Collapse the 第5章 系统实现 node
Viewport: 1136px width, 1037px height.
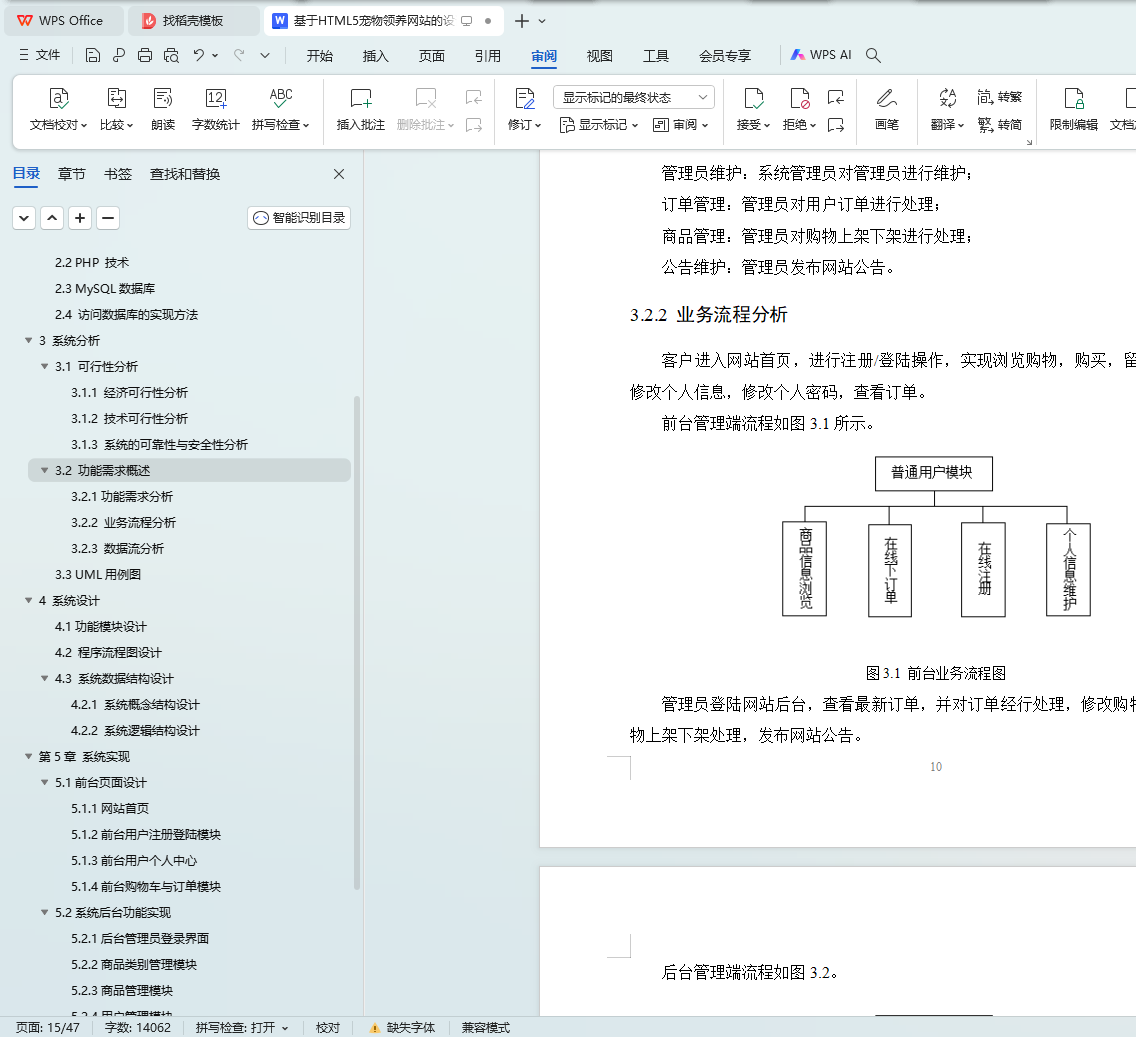pyautogui.click(x=28, y=756)
